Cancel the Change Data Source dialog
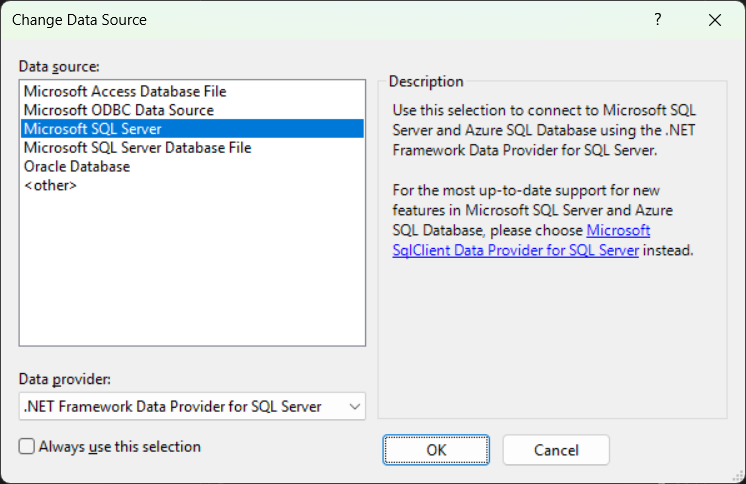746x484 pixels. (x=556, y=450)
